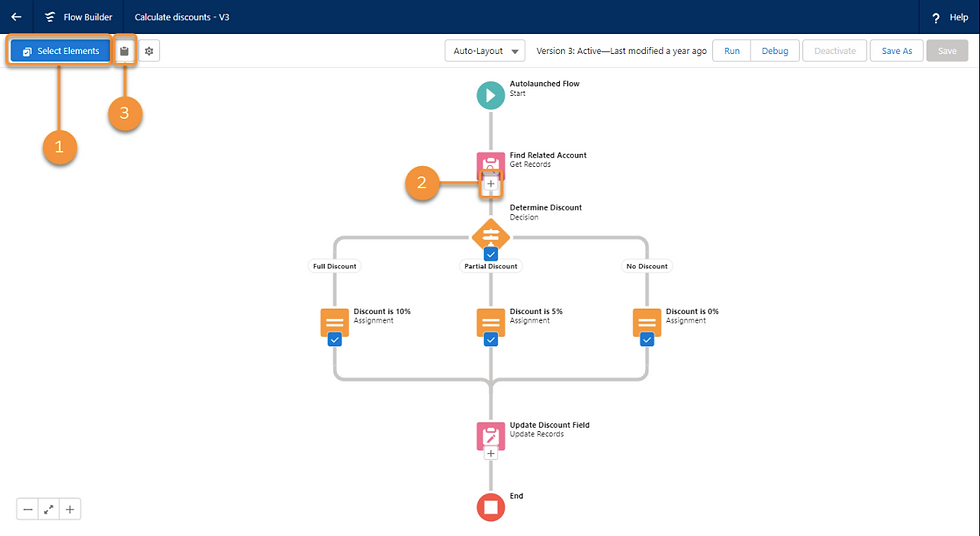Zoom in the canvas with plus
Screen dimensions: 980x536
coord(70,510)
